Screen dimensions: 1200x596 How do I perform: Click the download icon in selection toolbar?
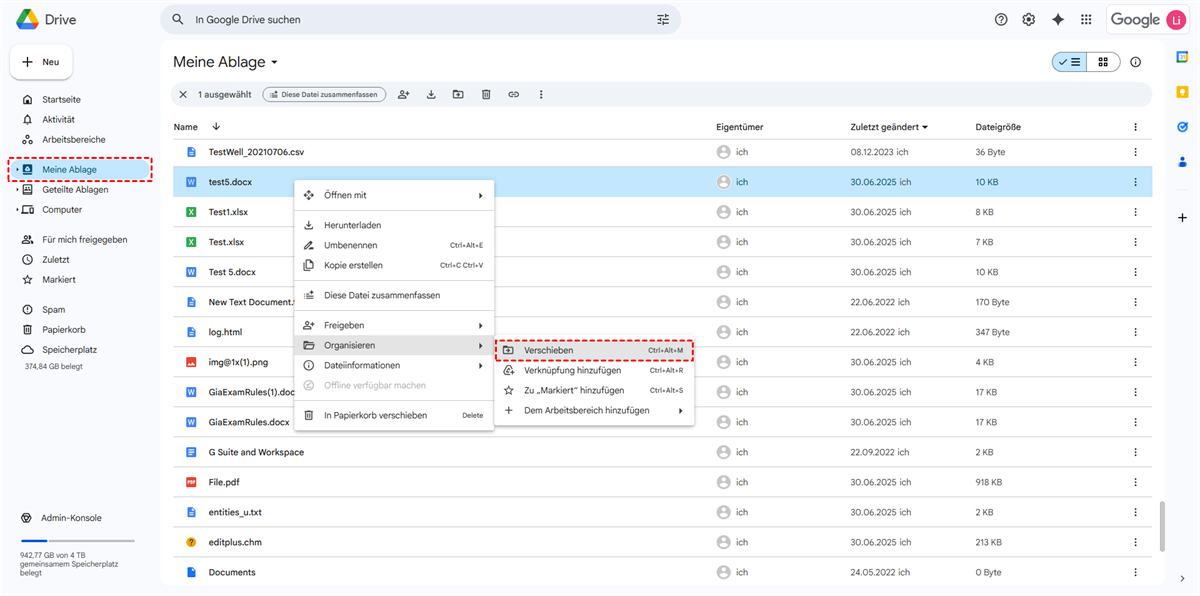(431, 94)
